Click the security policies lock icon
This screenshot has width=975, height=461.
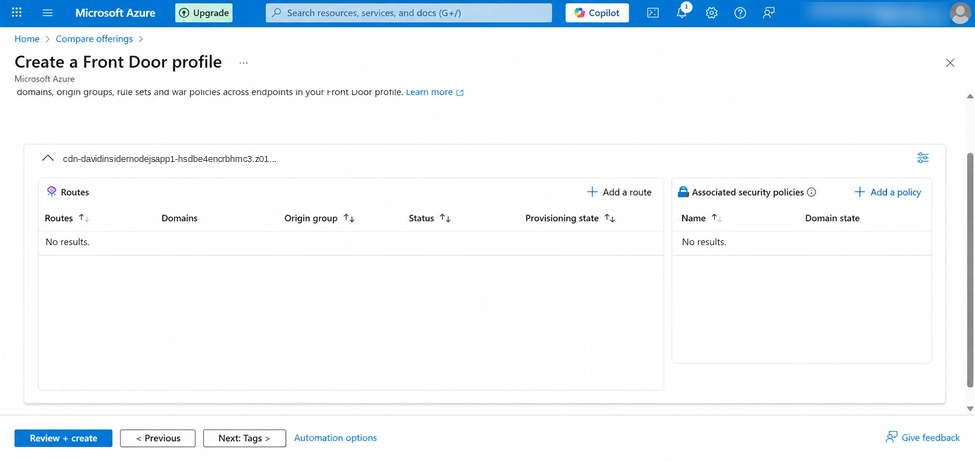(683, 192)
